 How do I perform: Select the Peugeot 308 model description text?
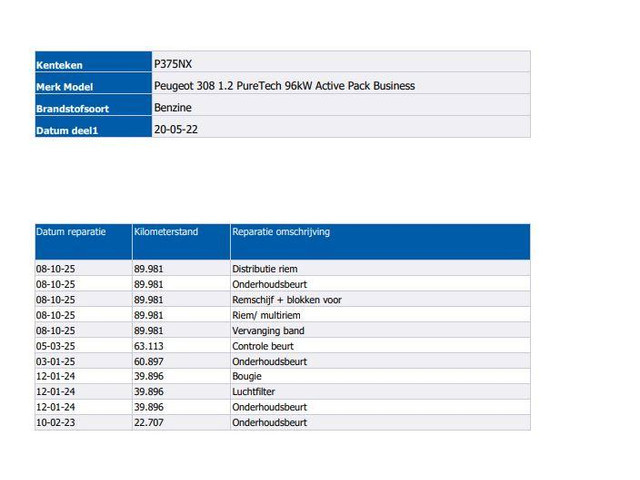click(284, 86)
